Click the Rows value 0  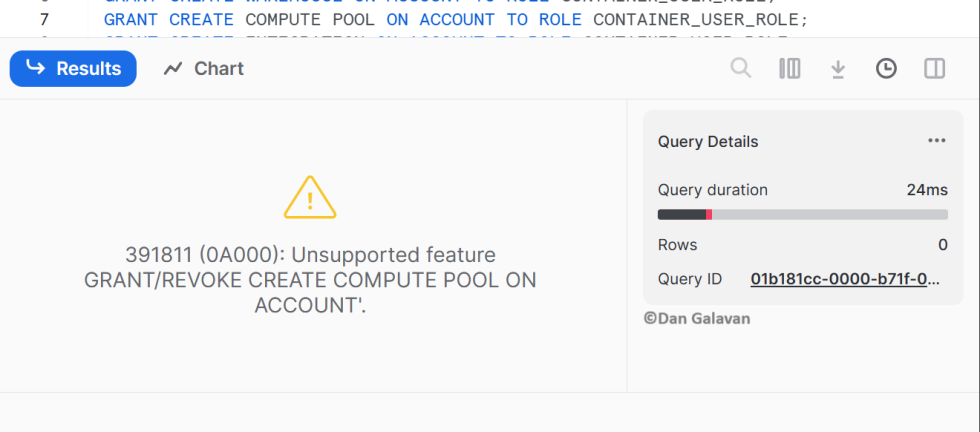[942, 244]
